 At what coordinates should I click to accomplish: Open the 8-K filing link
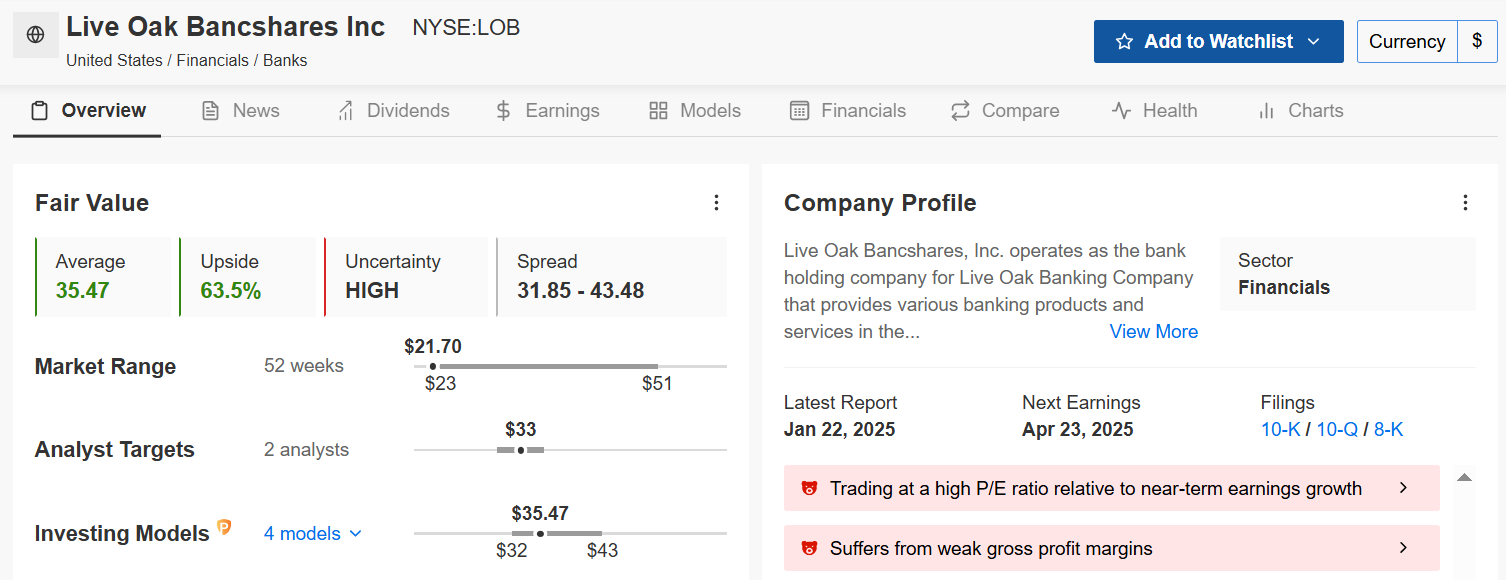point(1389,430)
